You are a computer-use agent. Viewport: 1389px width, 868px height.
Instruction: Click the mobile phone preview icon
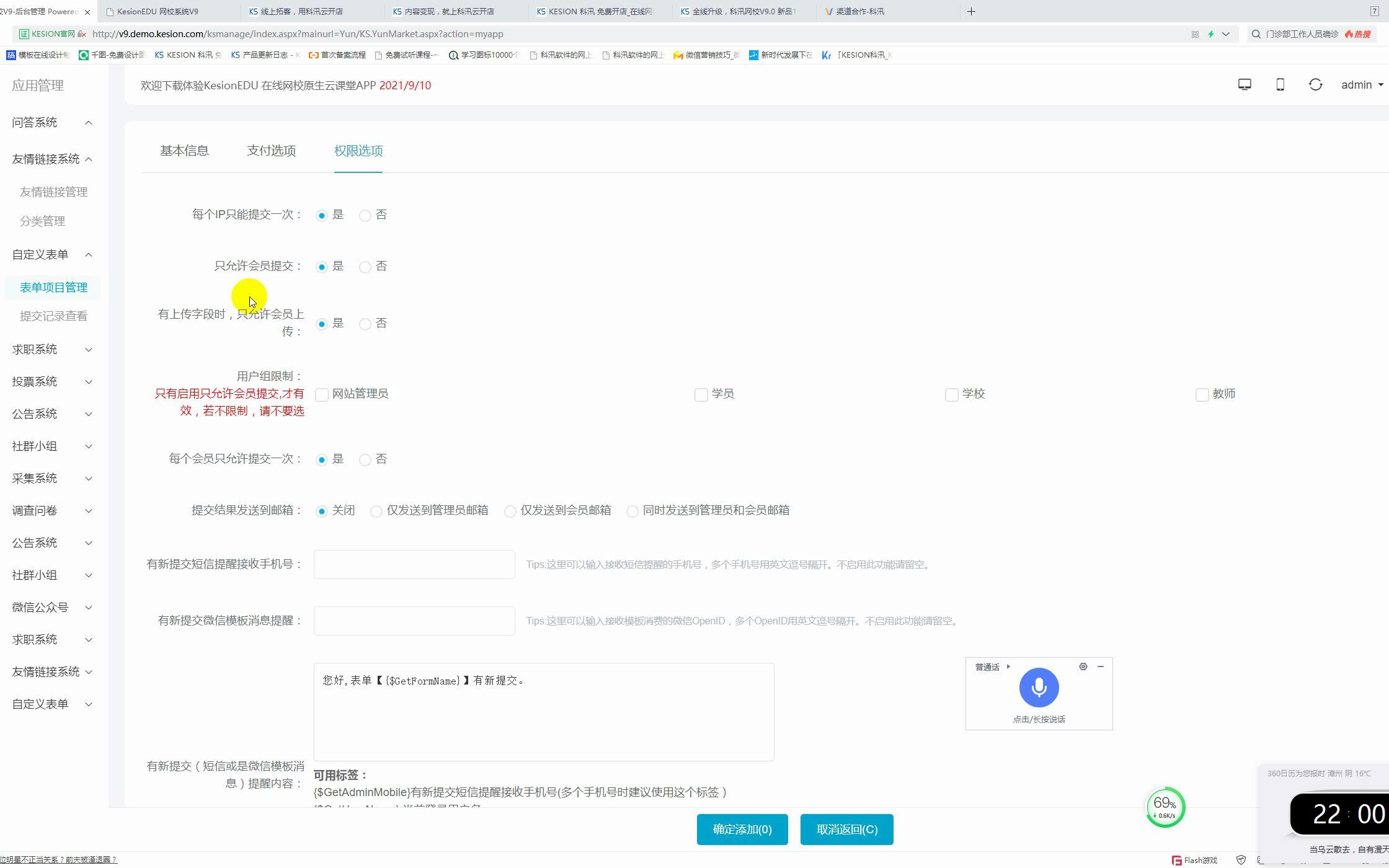(1280, 84)
